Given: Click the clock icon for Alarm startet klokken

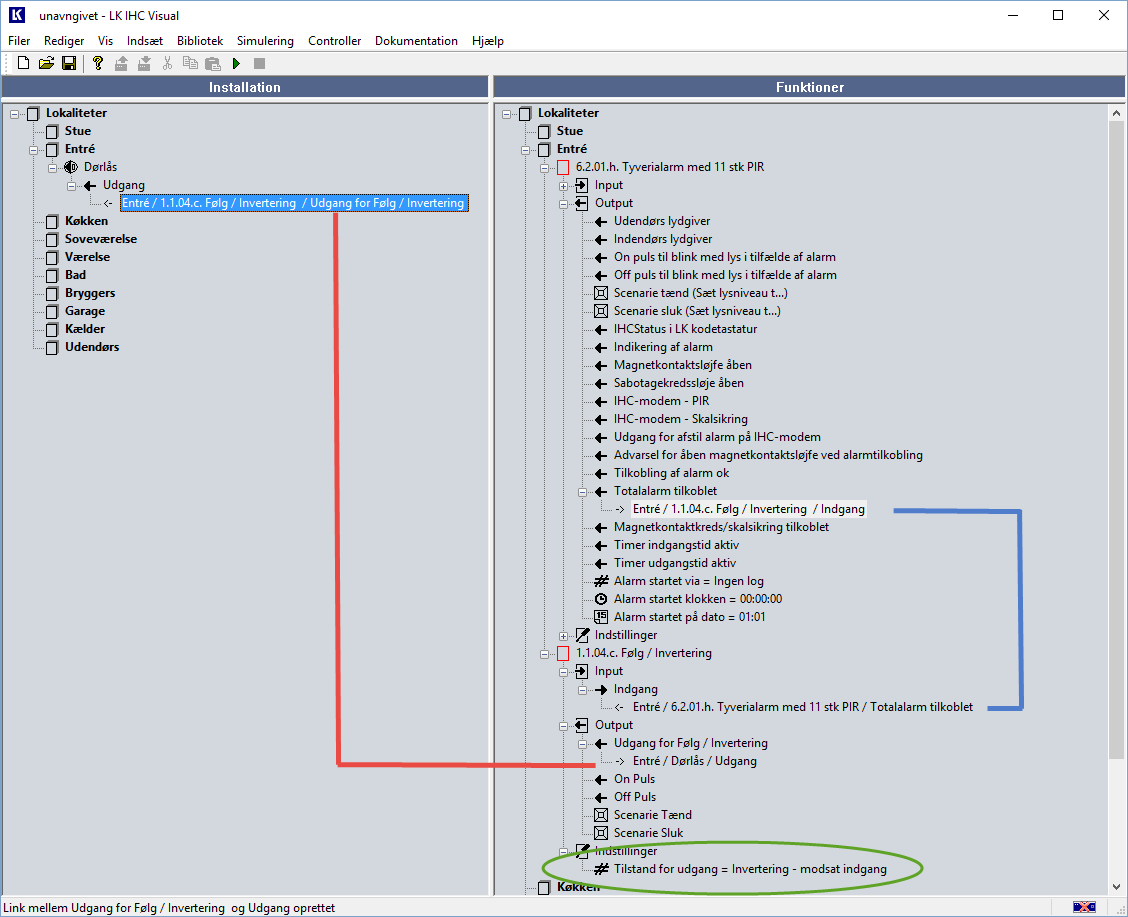Looking at the screenshot, I should [601, 599].
